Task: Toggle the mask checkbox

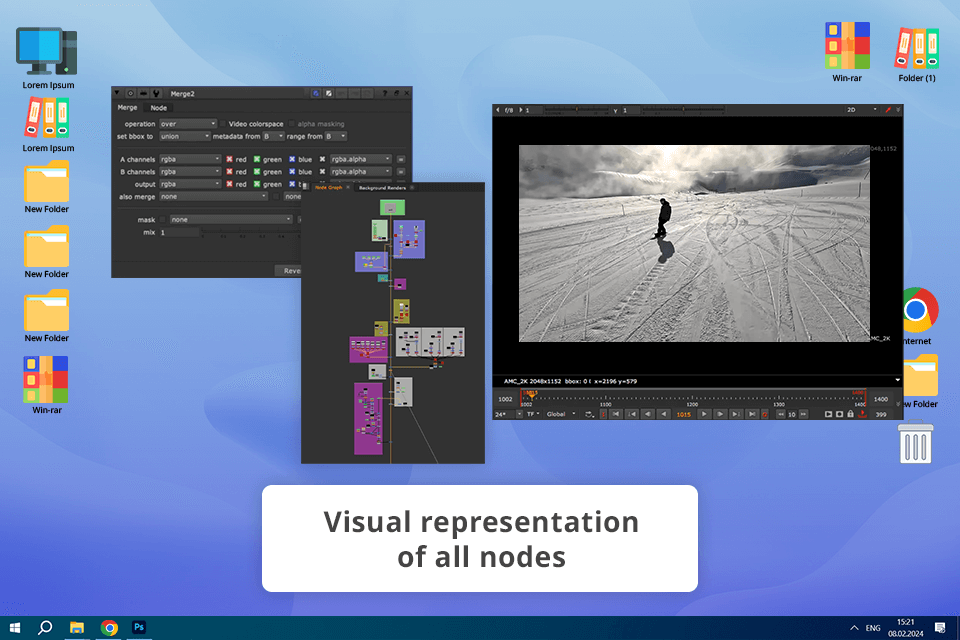Action: tap(163, 219)
